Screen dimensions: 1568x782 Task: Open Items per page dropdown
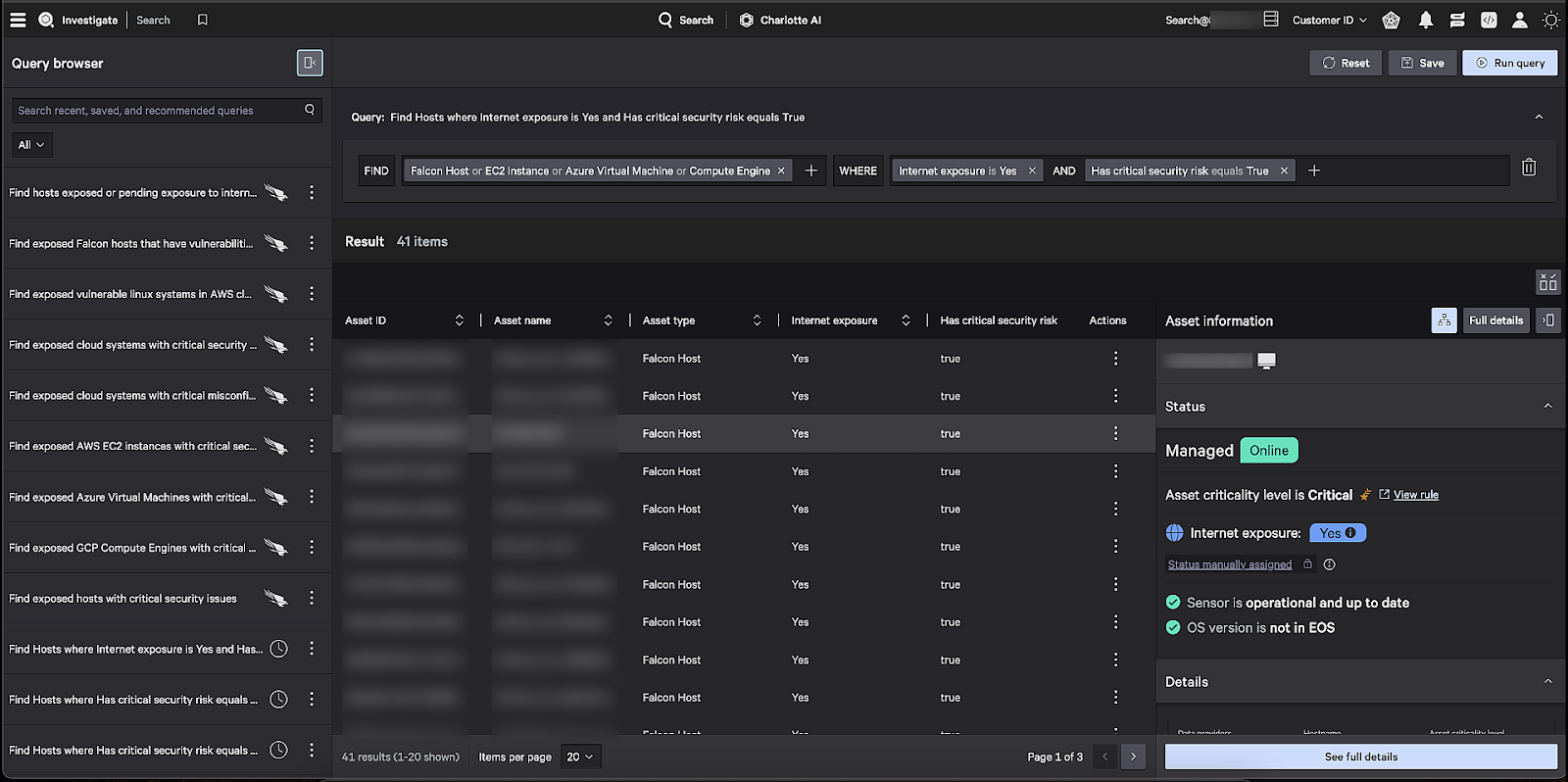(580, 757)
